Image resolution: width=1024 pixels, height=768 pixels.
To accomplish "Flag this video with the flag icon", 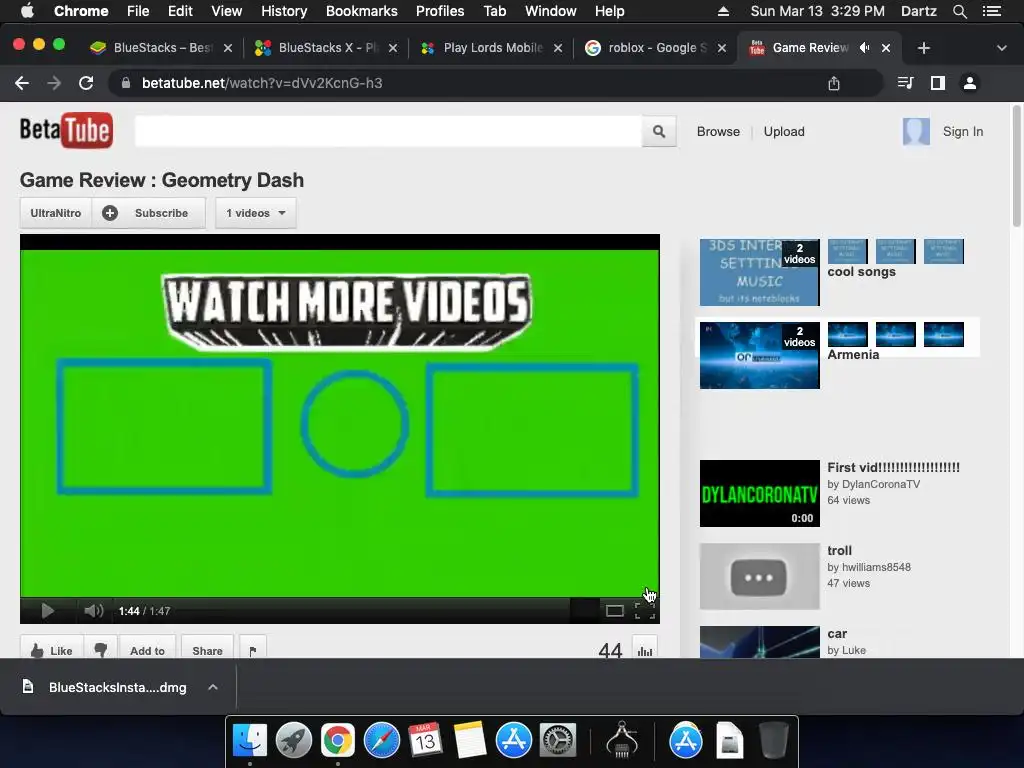I will (253, 650).
